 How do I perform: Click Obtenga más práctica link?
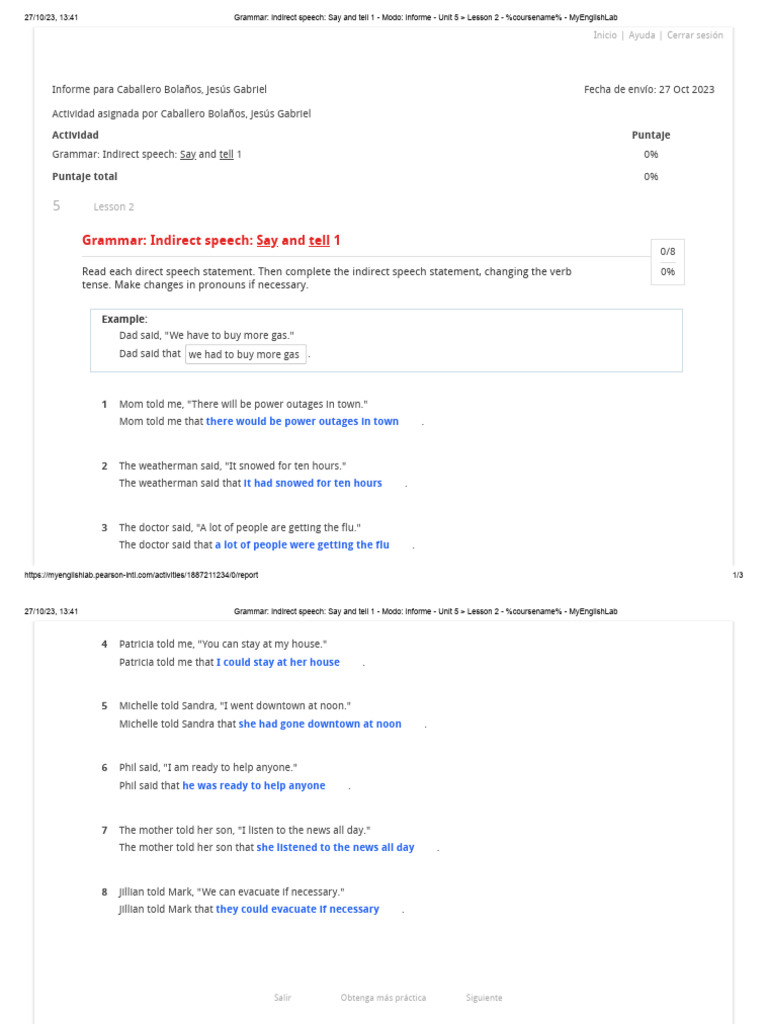[x=383, y=998]
